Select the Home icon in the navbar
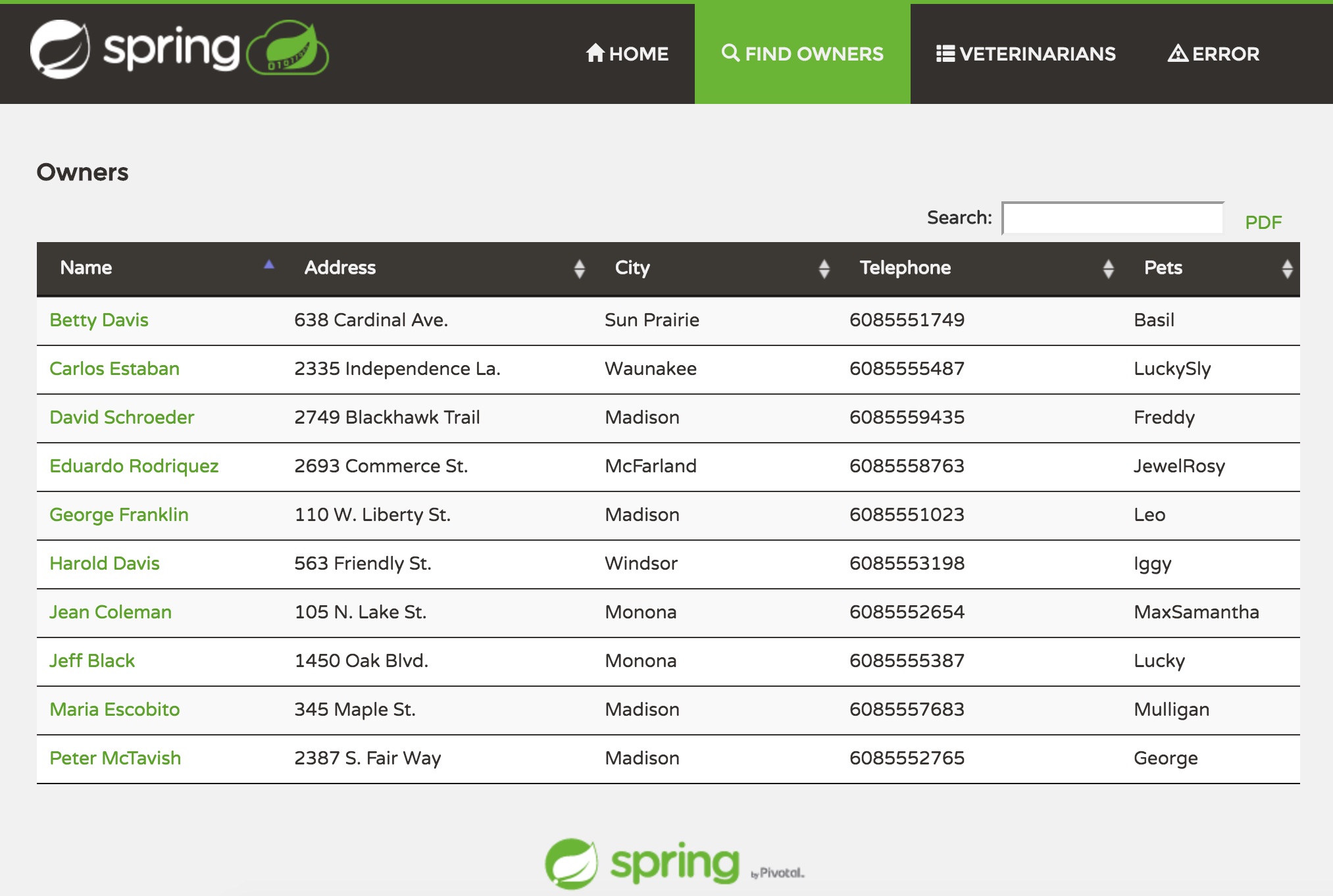This screenshot has height=896, width=1333. (594, 53)
